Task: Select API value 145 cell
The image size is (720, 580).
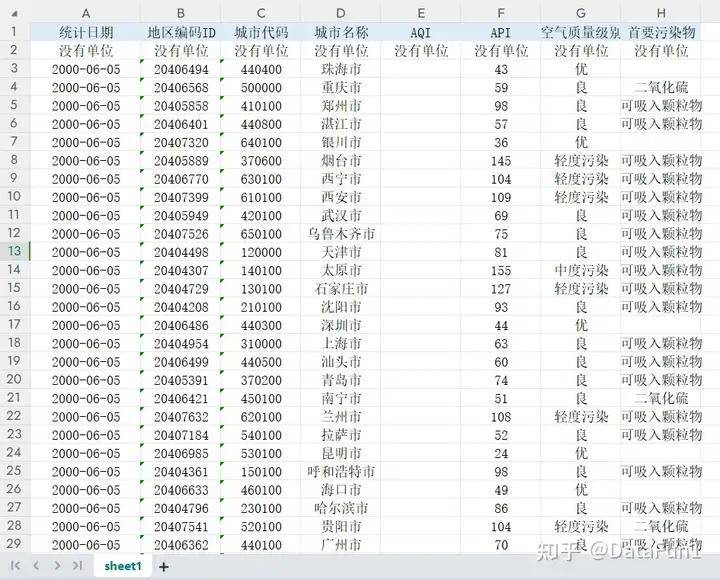Action: tap(501, 161)
